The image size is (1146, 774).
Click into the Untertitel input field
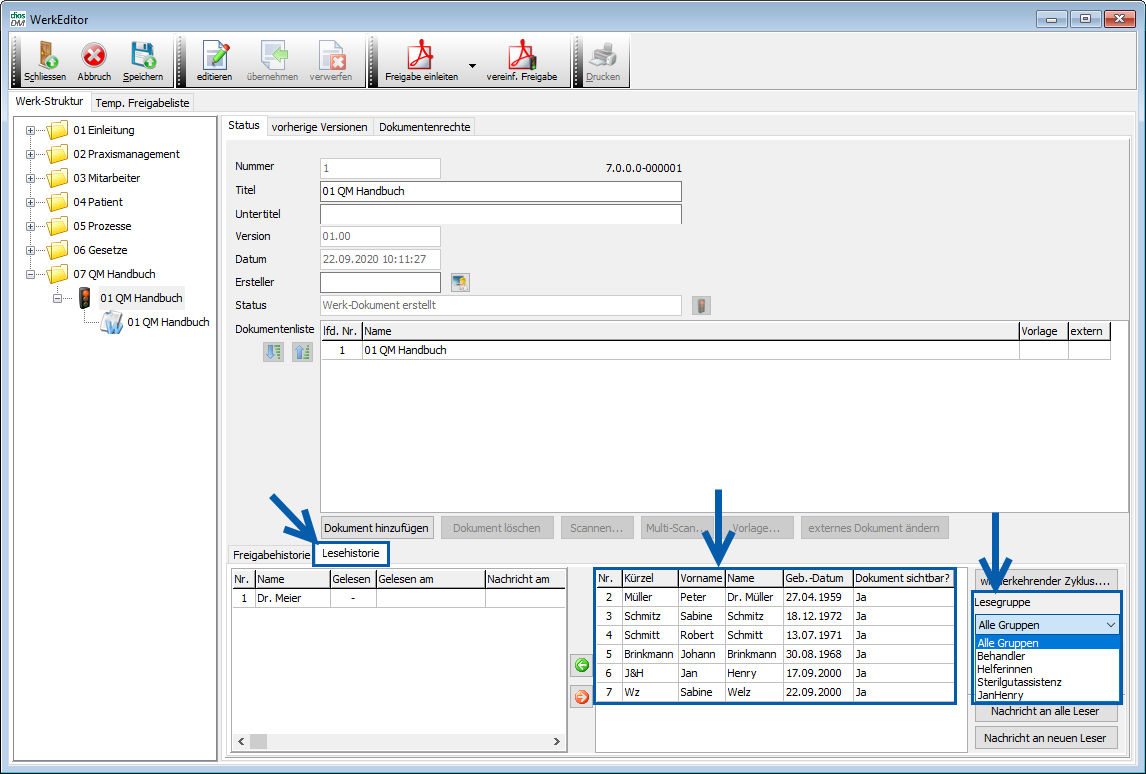pos(500,214)
